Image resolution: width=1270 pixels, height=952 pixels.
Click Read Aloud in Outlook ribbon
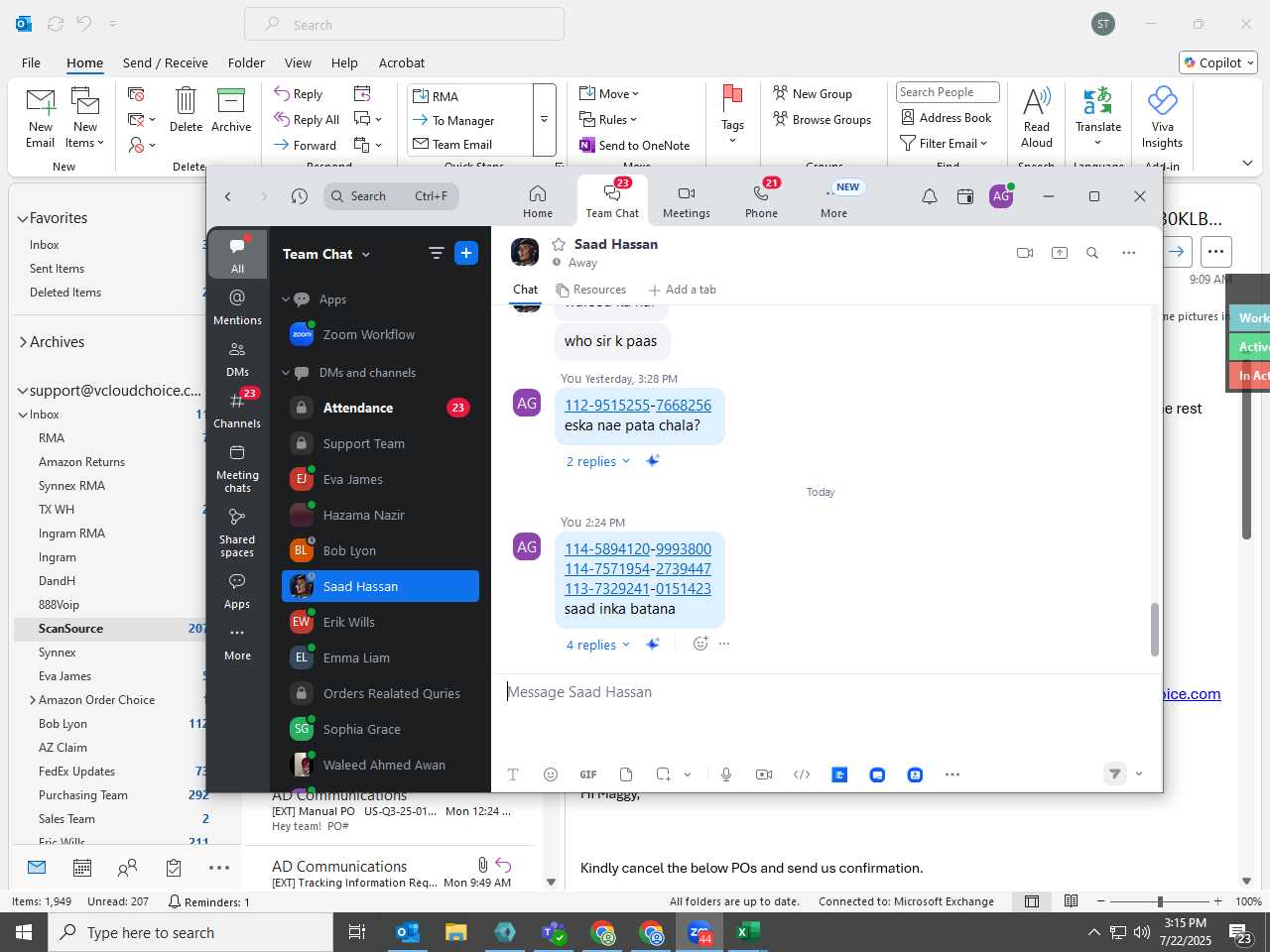[x=1037, y=117]
